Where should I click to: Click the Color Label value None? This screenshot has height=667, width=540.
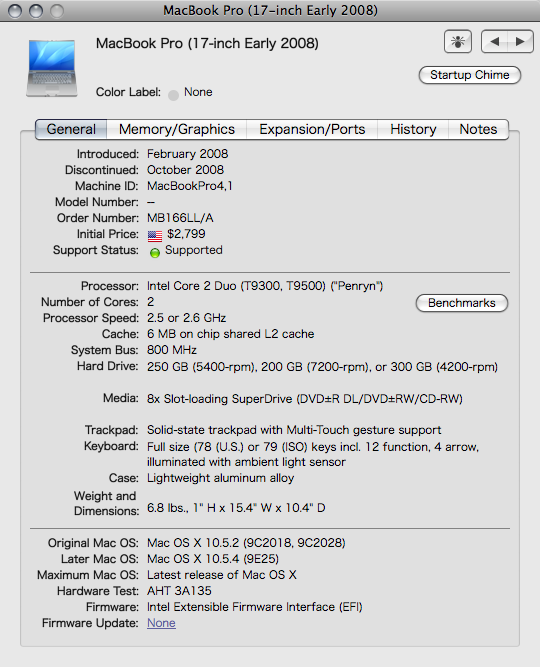point(198,92)
